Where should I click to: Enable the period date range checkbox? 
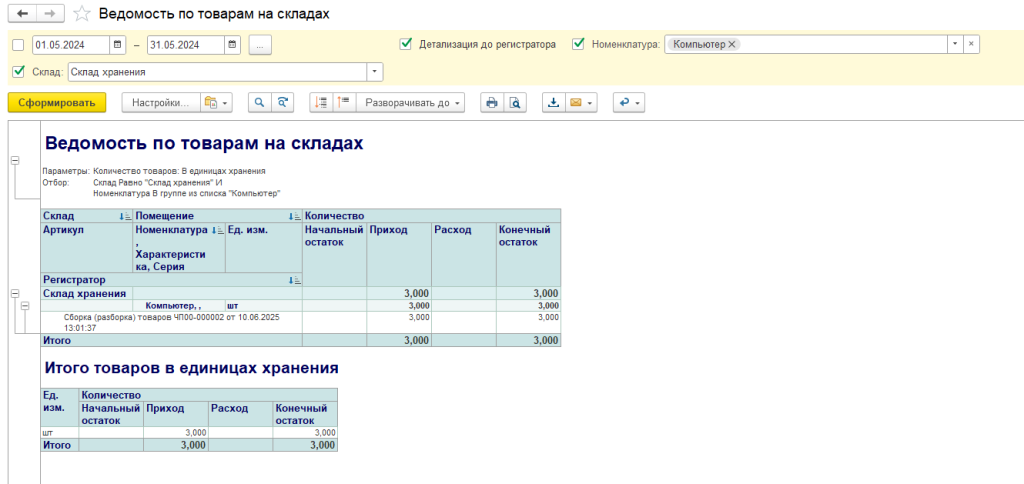click(x=18, y=45)
